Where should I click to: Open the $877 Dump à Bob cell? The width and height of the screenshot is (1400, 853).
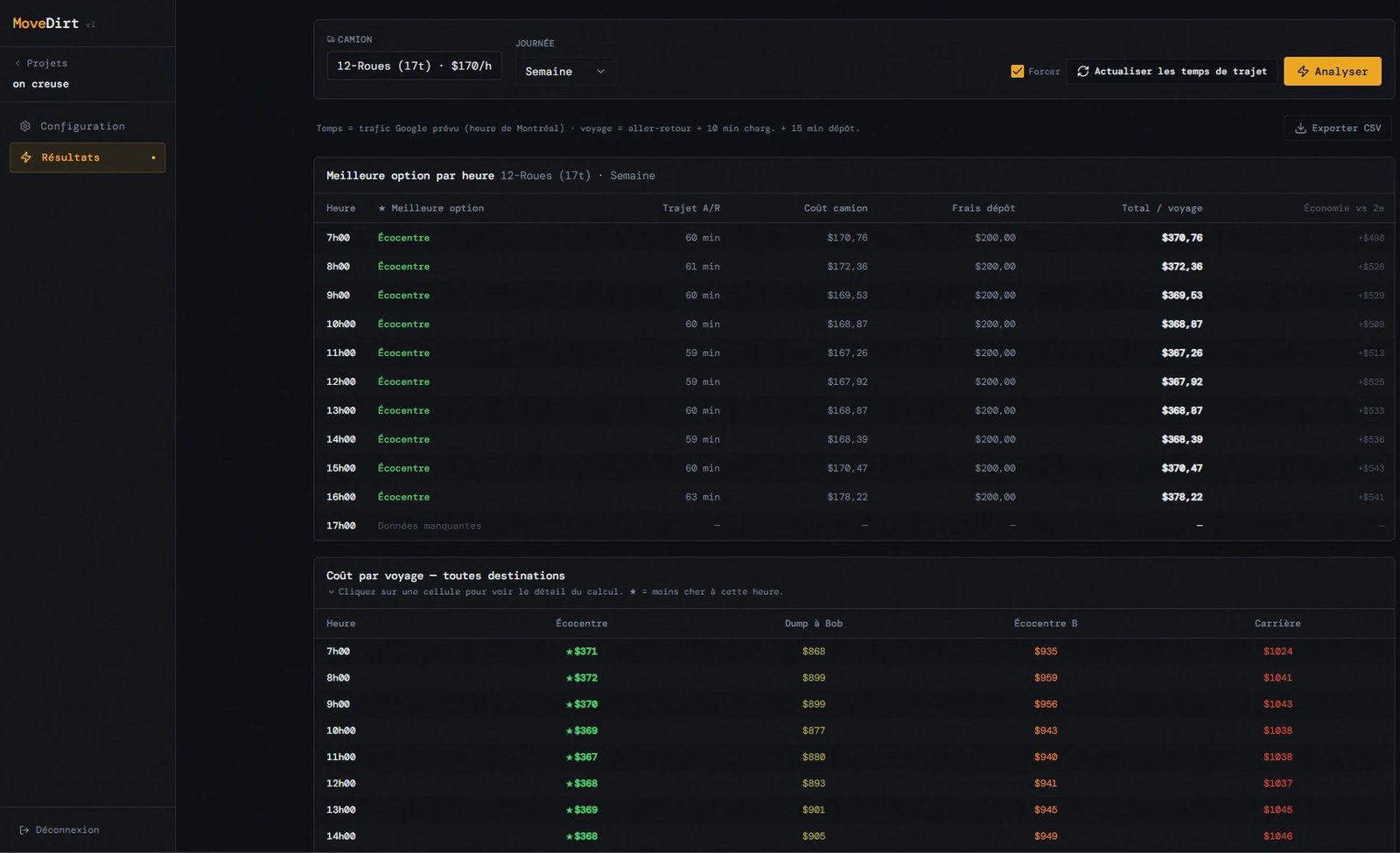coord(814,731)
